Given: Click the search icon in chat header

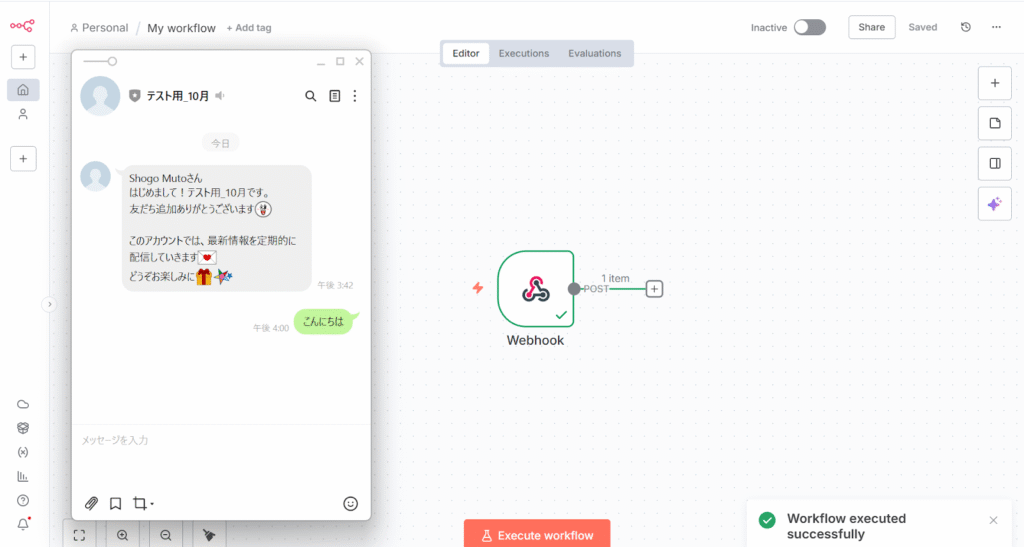Looking at the screenshot, I should pyautogui.click(x=310, y=96).
